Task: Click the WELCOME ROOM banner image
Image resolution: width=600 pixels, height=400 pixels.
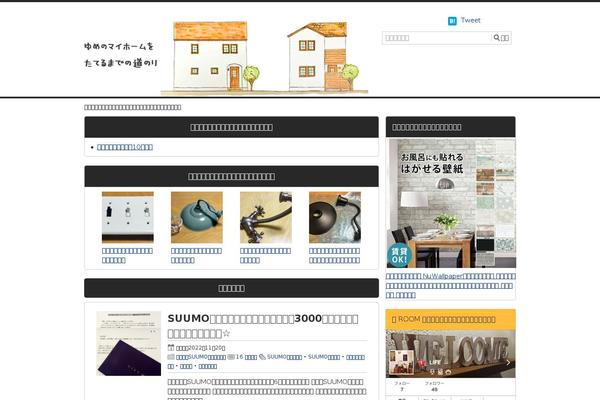Action: (451, 354)
